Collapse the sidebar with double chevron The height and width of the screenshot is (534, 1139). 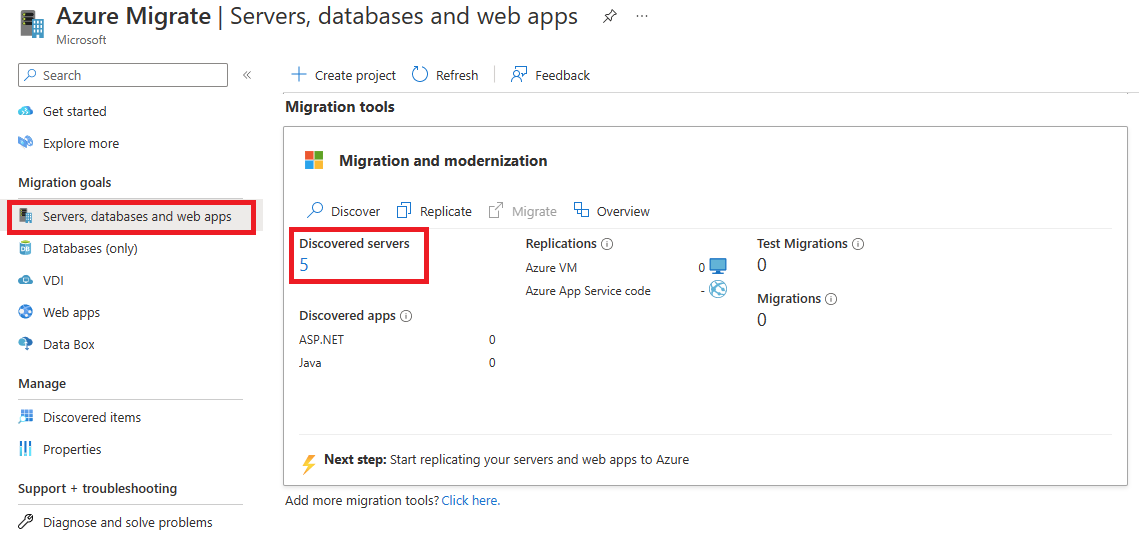click(x=247, y=75)
